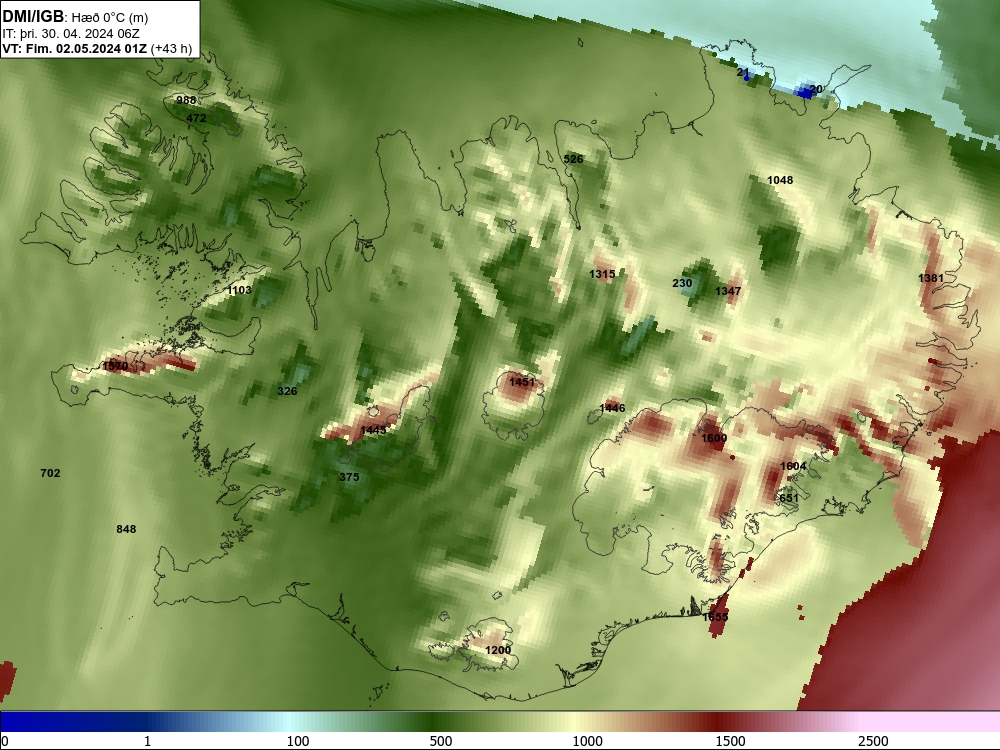Click the map value 326
The height and width of the screenshot is (750, 1000).
pos(287,391)
